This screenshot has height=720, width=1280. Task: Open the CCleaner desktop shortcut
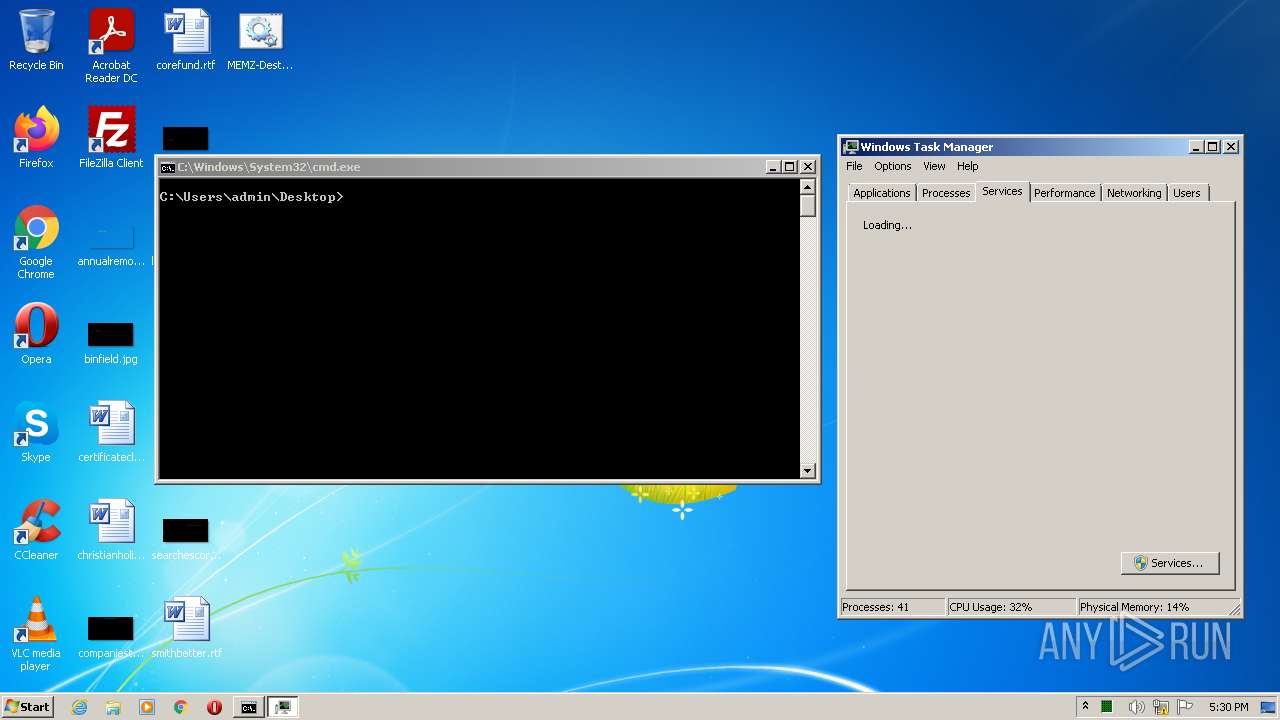(x=36, y=530)
